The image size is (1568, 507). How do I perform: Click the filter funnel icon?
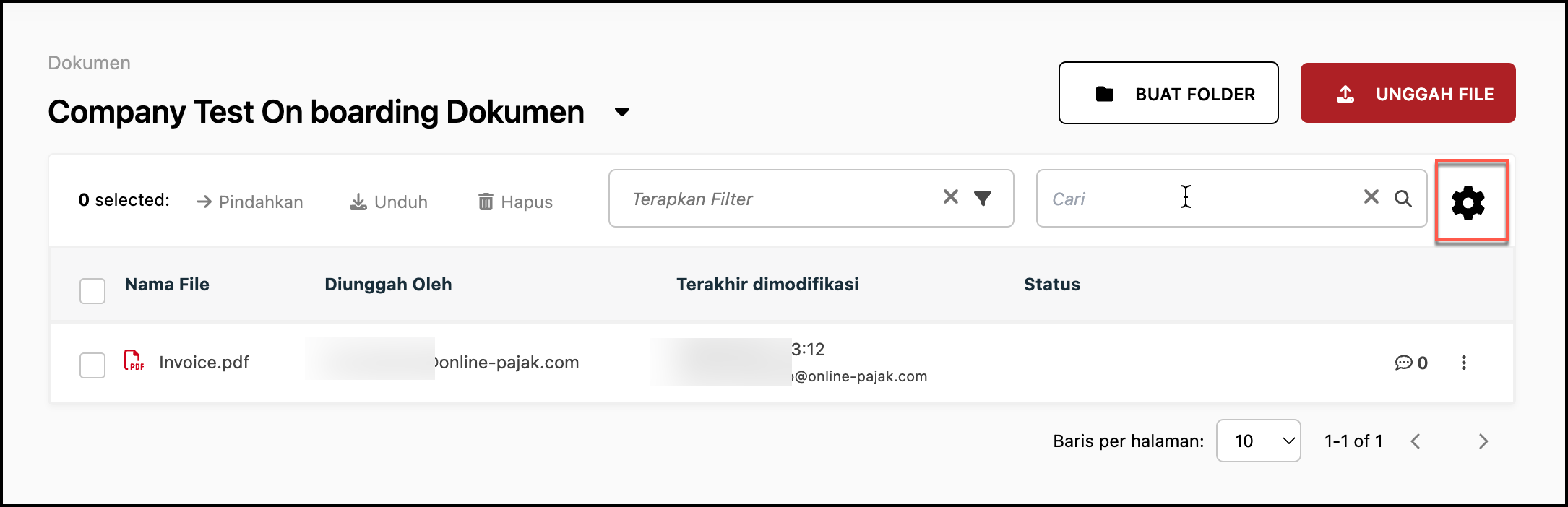coord(983,198)
